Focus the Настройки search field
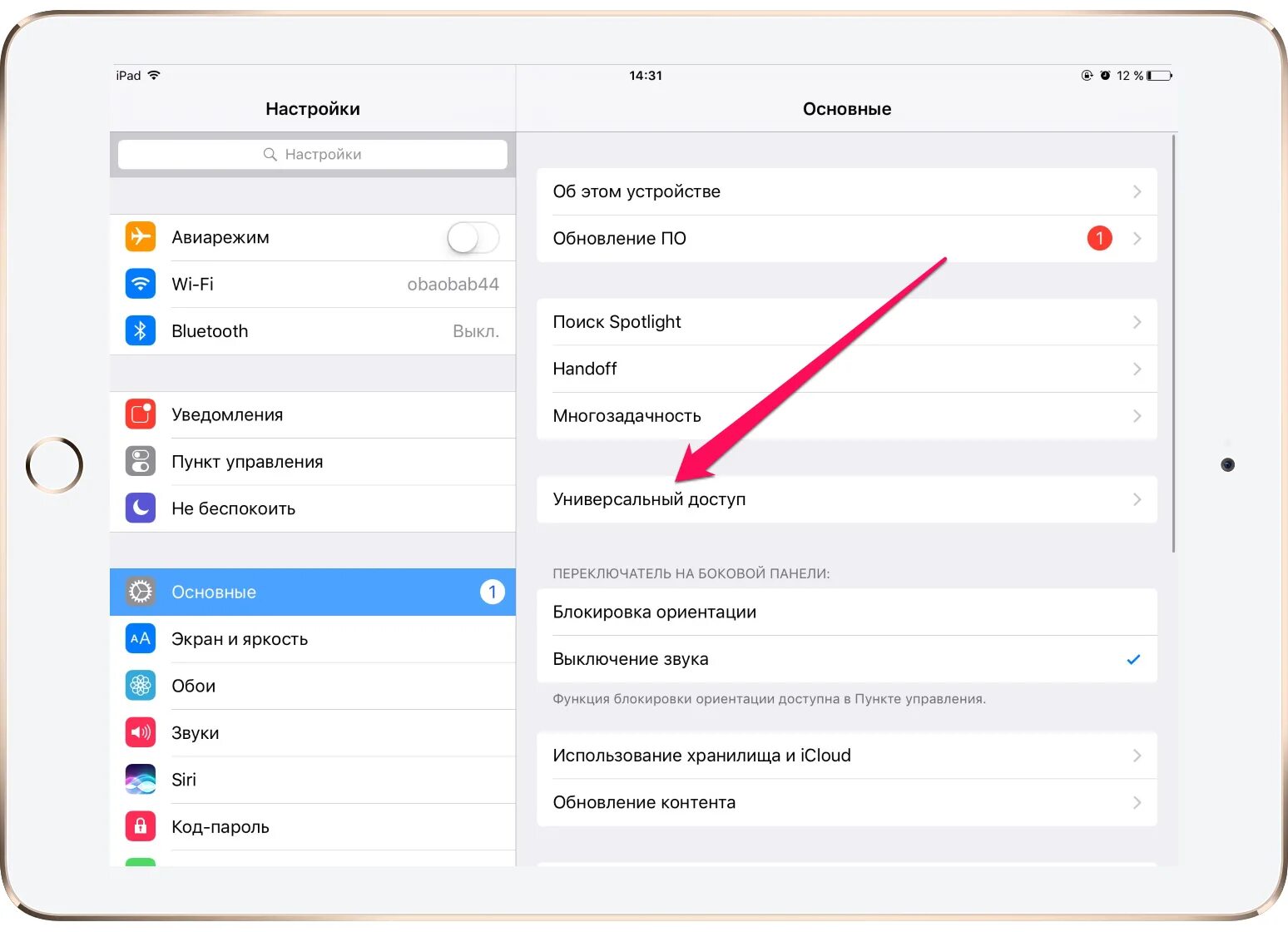The image size is (1288, 932). click(313, 154)
